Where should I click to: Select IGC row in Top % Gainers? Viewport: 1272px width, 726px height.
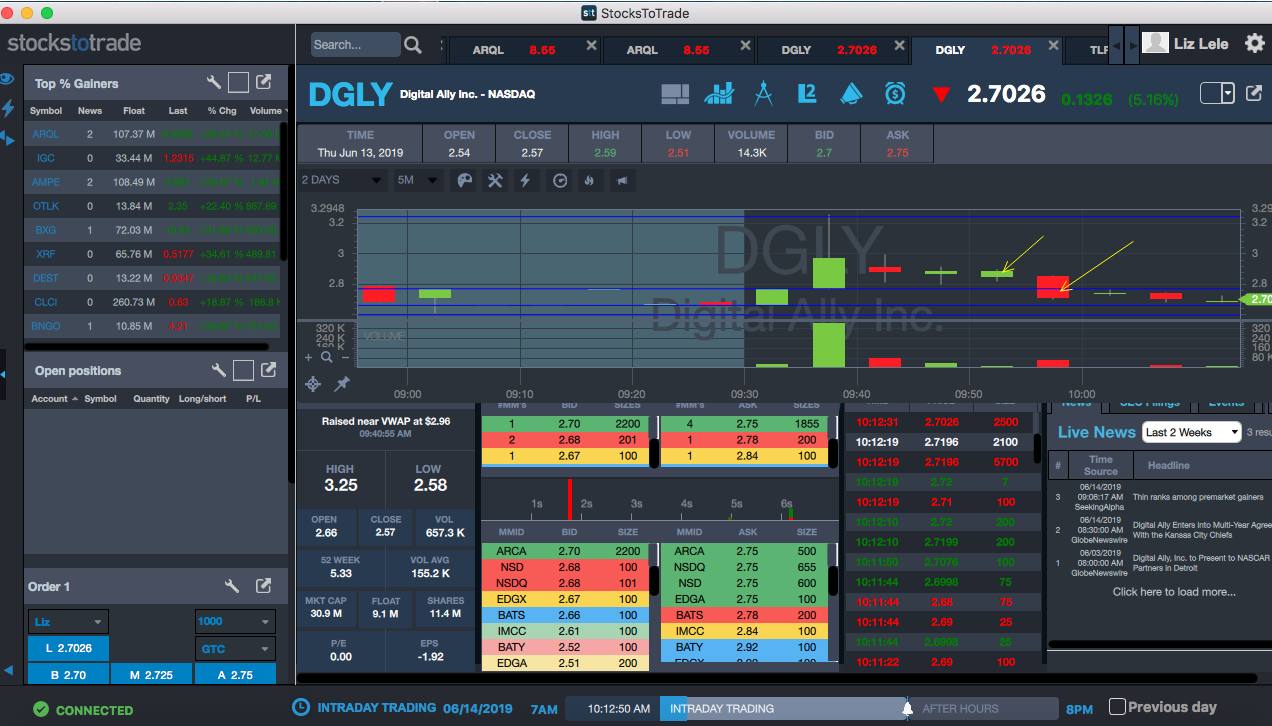tap(152, 158)
